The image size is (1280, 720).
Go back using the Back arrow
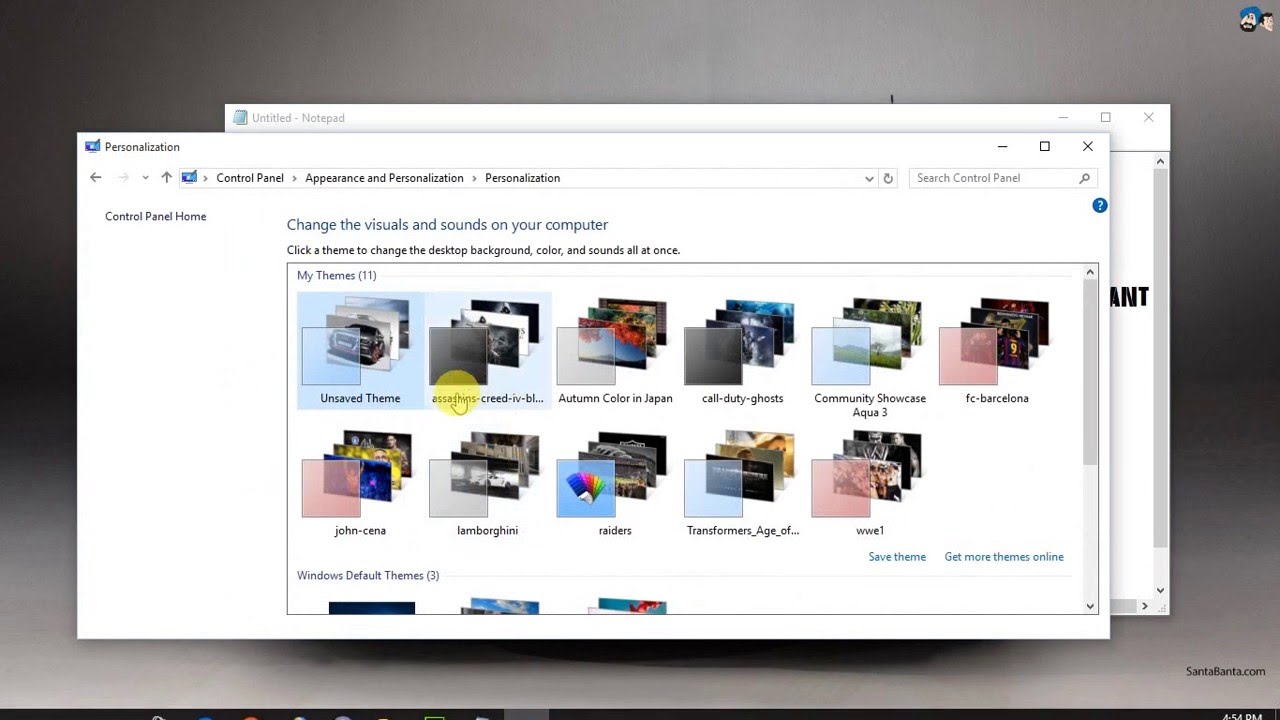coord(95,178)
